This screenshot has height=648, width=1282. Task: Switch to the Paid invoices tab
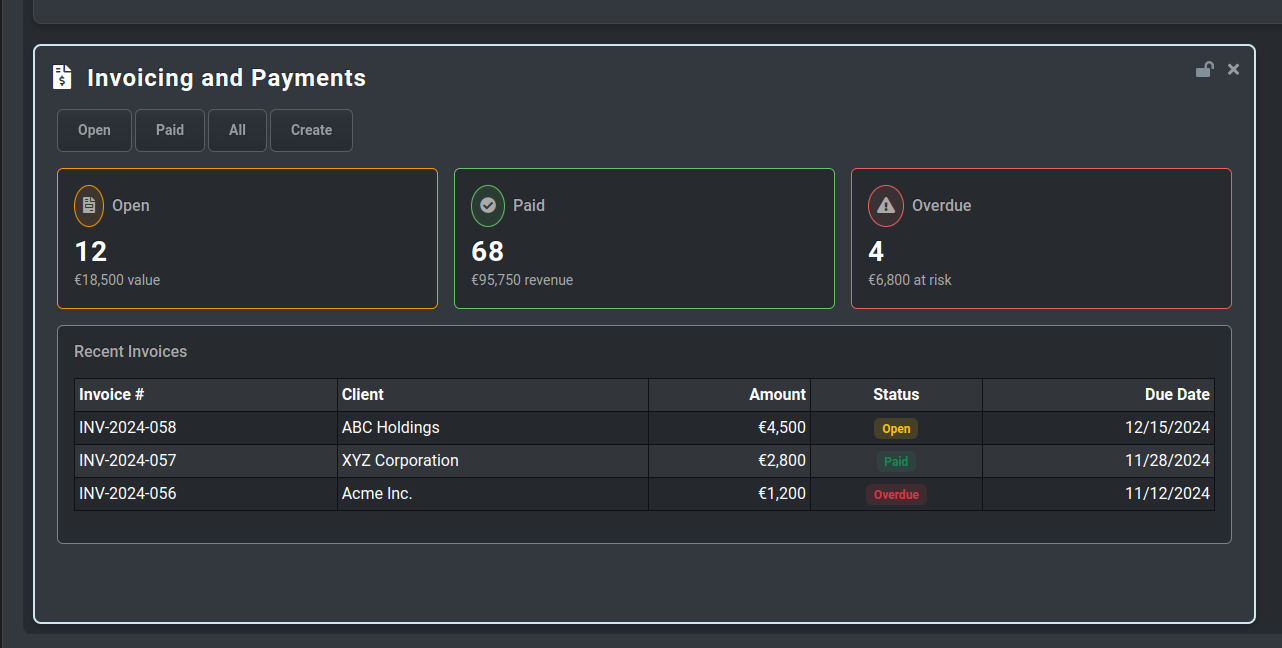click(170, 130)
